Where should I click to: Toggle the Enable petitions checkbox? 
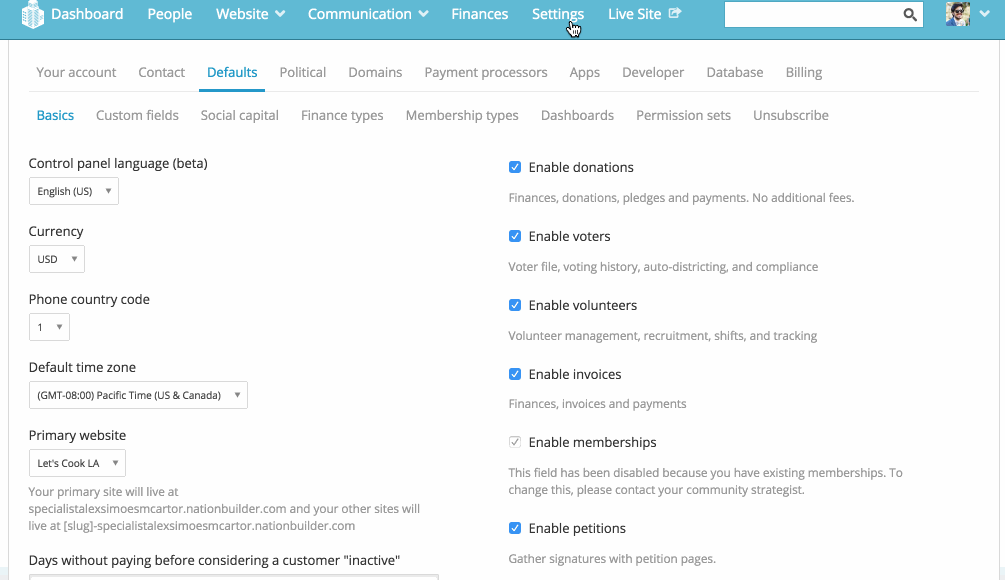coord(515,528)
